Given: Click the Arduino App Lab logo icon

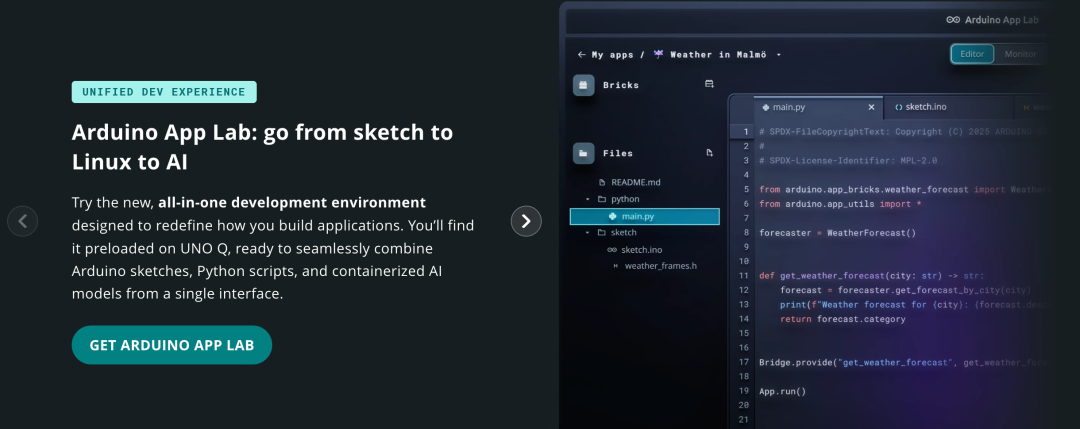Looking at the screenshot, I should pyautogui.click(x=953, y=20).
